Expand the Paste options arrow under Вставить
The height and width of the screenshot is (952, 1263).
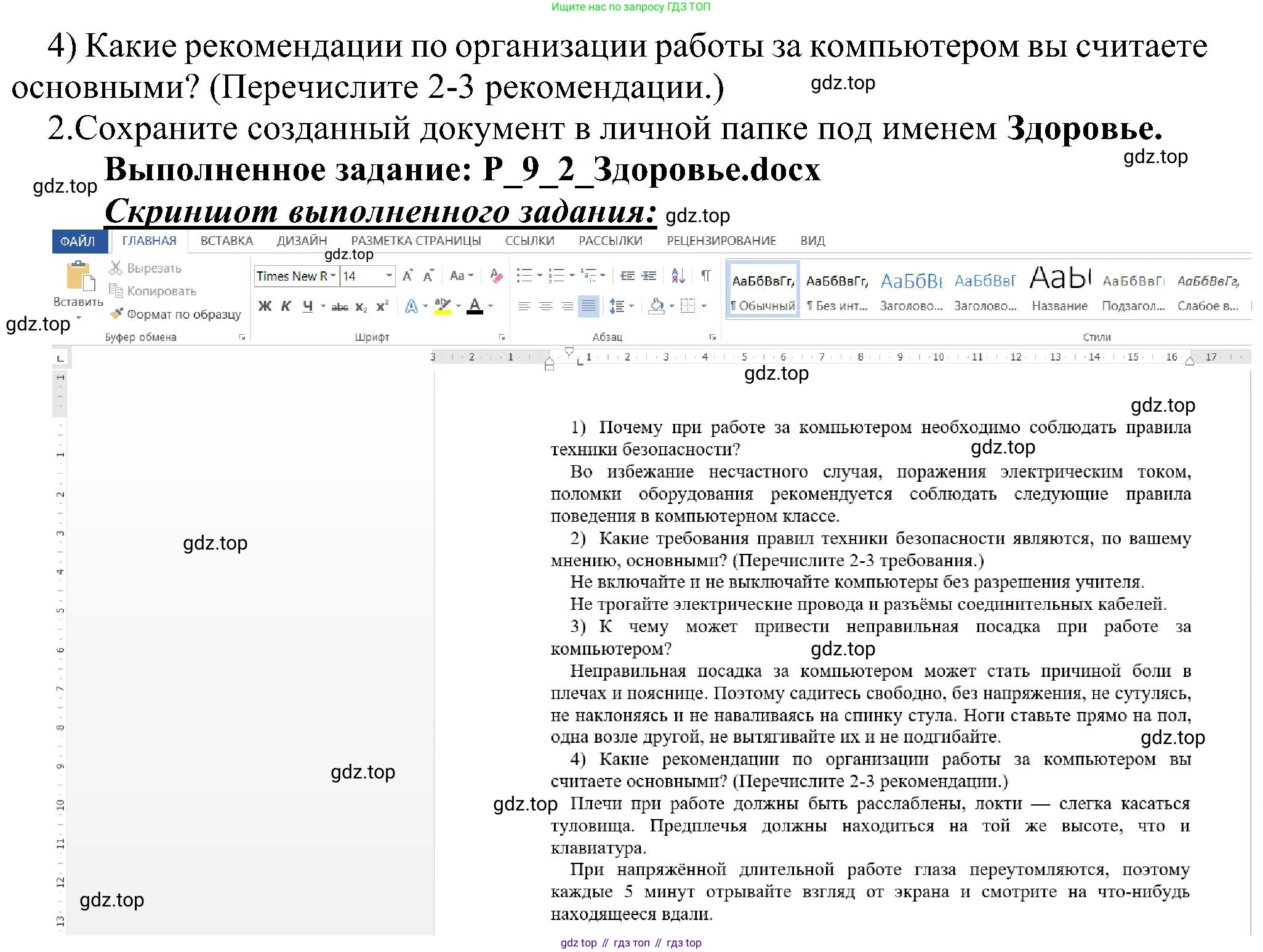click(x=79, y=318)
